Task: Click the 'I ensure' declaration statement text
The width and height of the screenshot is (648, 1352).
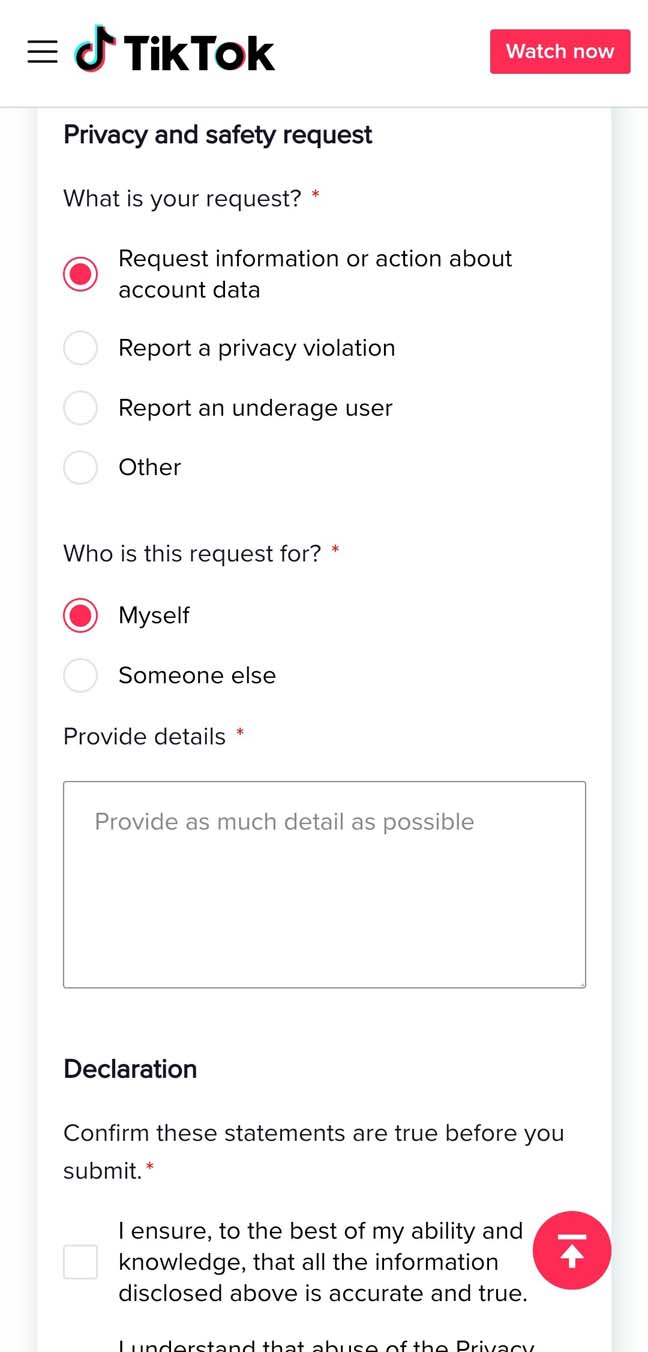Action: 322,1262
